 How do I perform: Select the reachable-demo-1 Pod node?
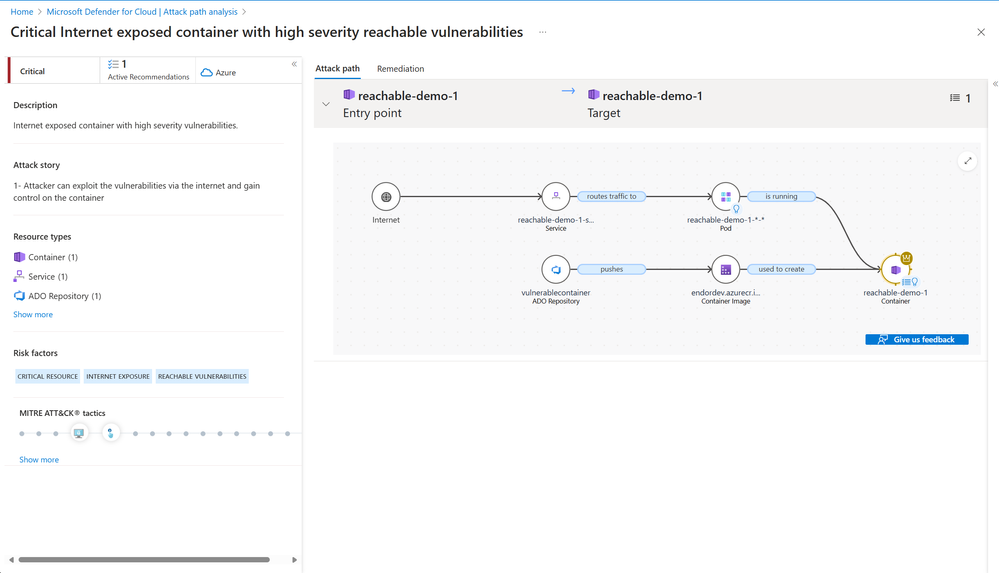point(726,197)
